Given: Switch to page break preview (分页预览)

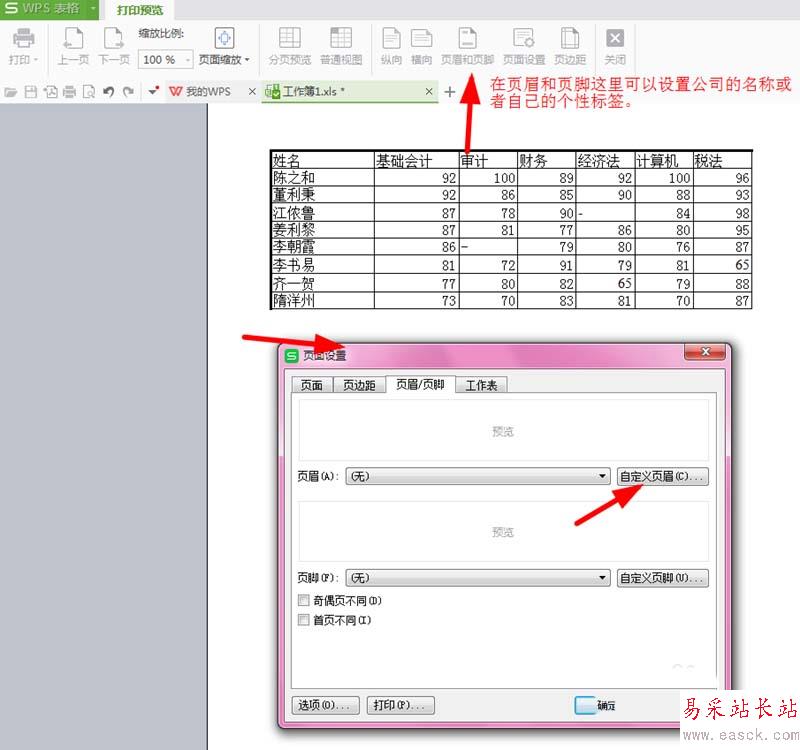Looking at the screenshot, I should tap(289, 46).
